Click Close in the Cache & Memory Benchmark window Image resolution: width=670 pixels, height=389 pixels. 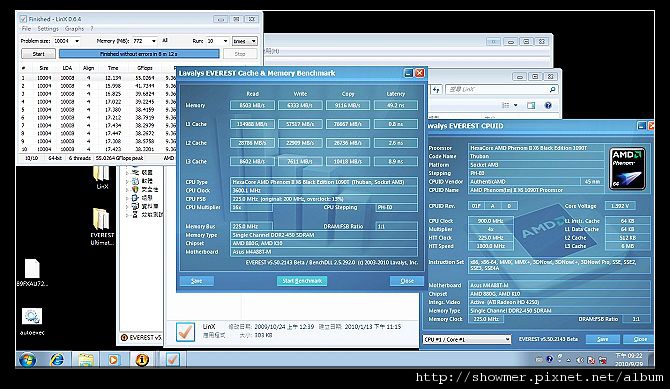[x=407, y=281]
